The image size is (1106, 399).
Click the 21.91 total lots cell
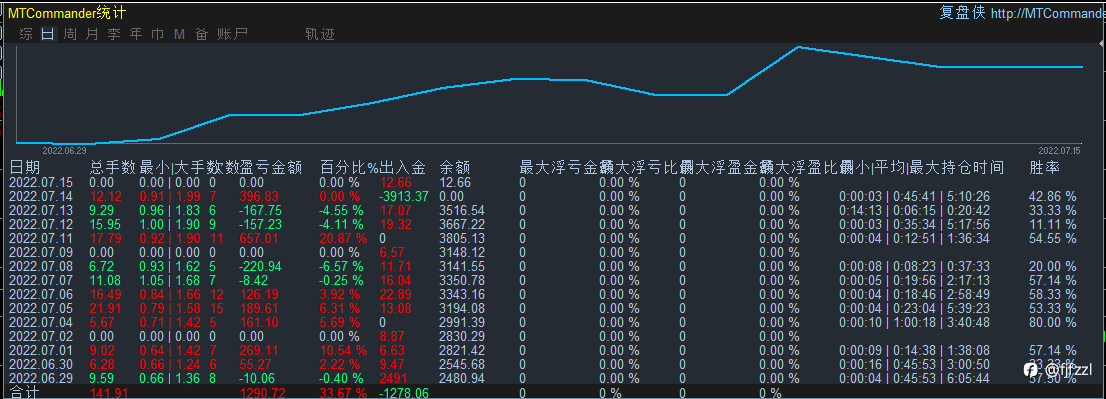pos(106,308)
